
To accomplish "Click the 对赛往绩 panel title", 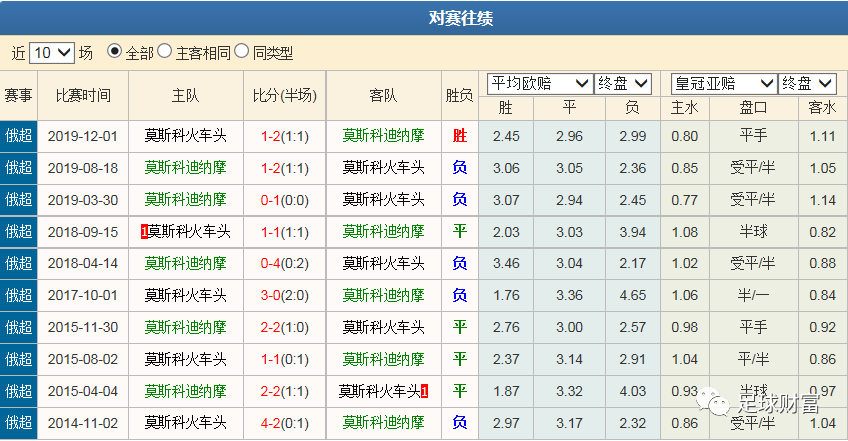I will (x=461, y=18).
